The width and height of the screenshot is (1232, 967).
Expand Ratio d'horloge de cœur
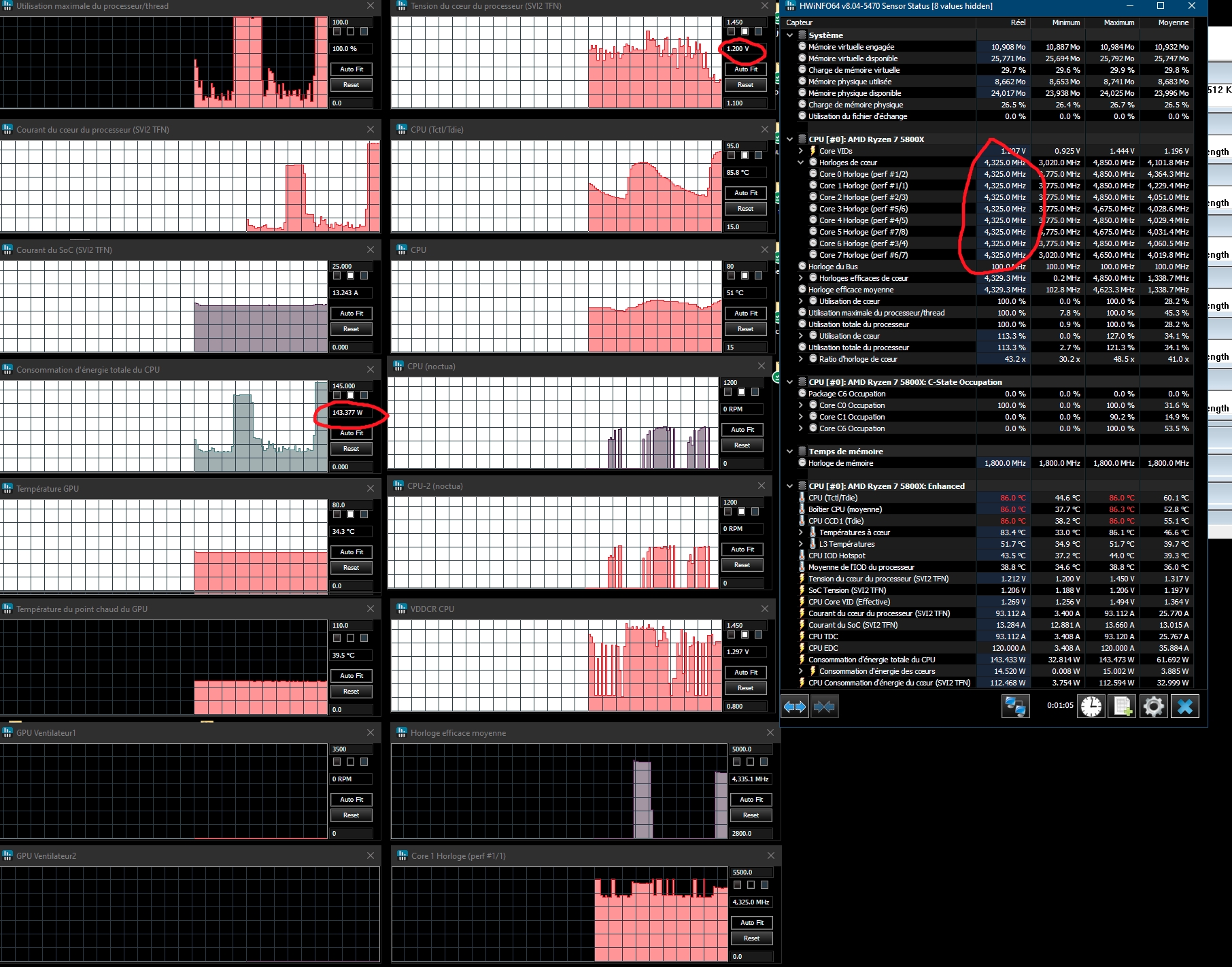pos(800,359)
